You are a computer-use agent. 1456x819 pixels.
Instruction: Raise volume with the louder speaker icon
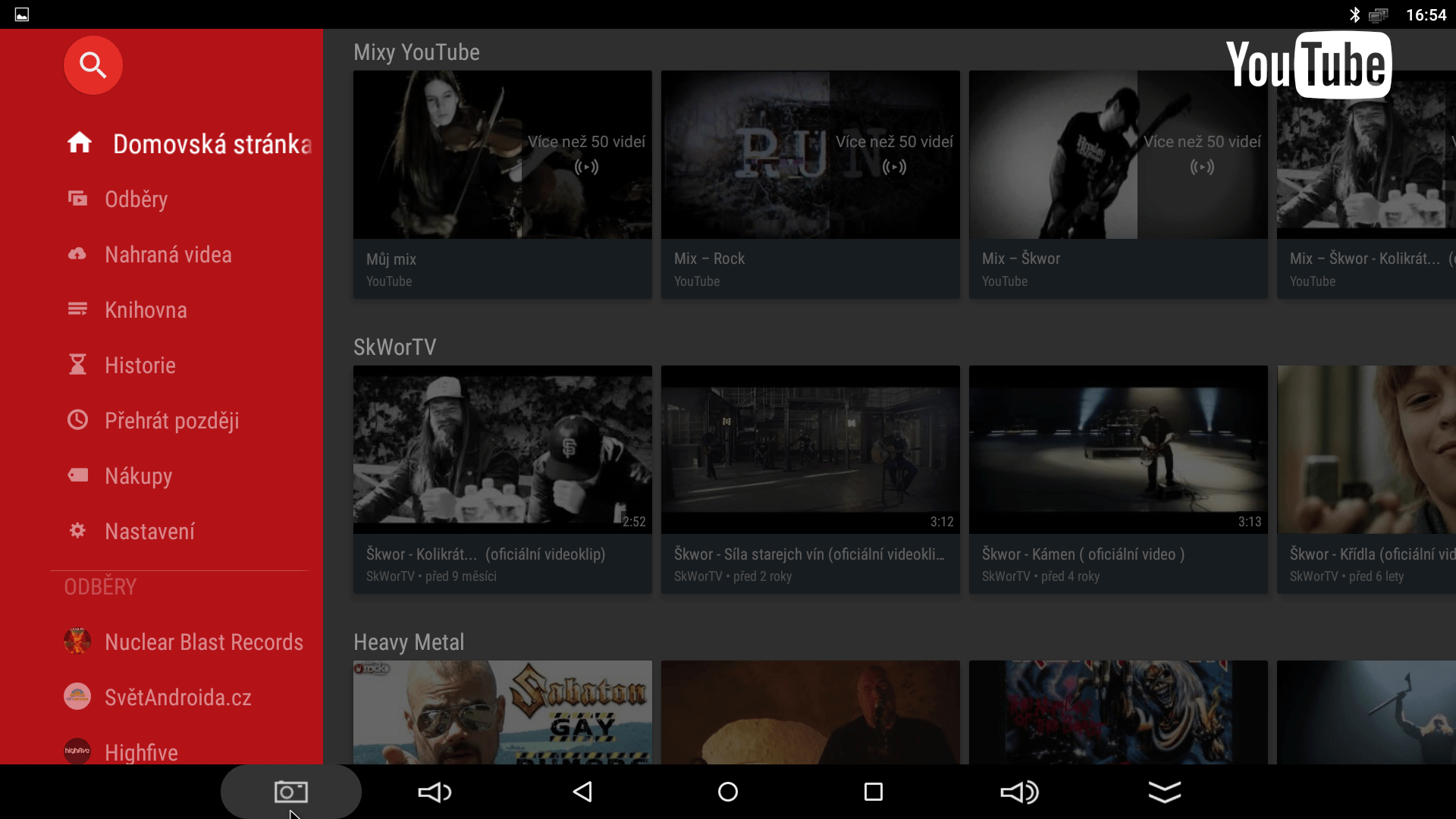(1019, 792)
